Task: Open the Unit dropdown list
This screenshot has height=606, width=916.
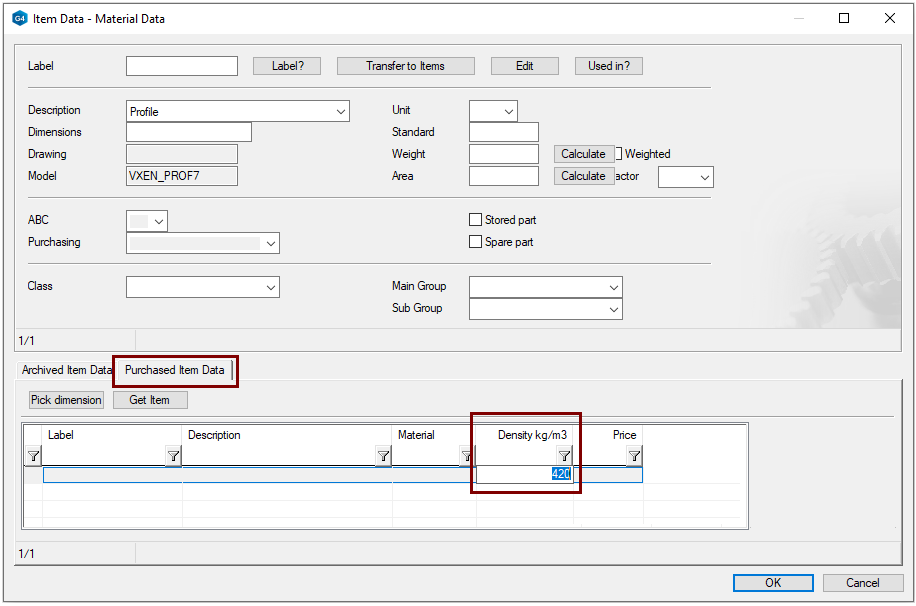Action: (x=508, y=112)
